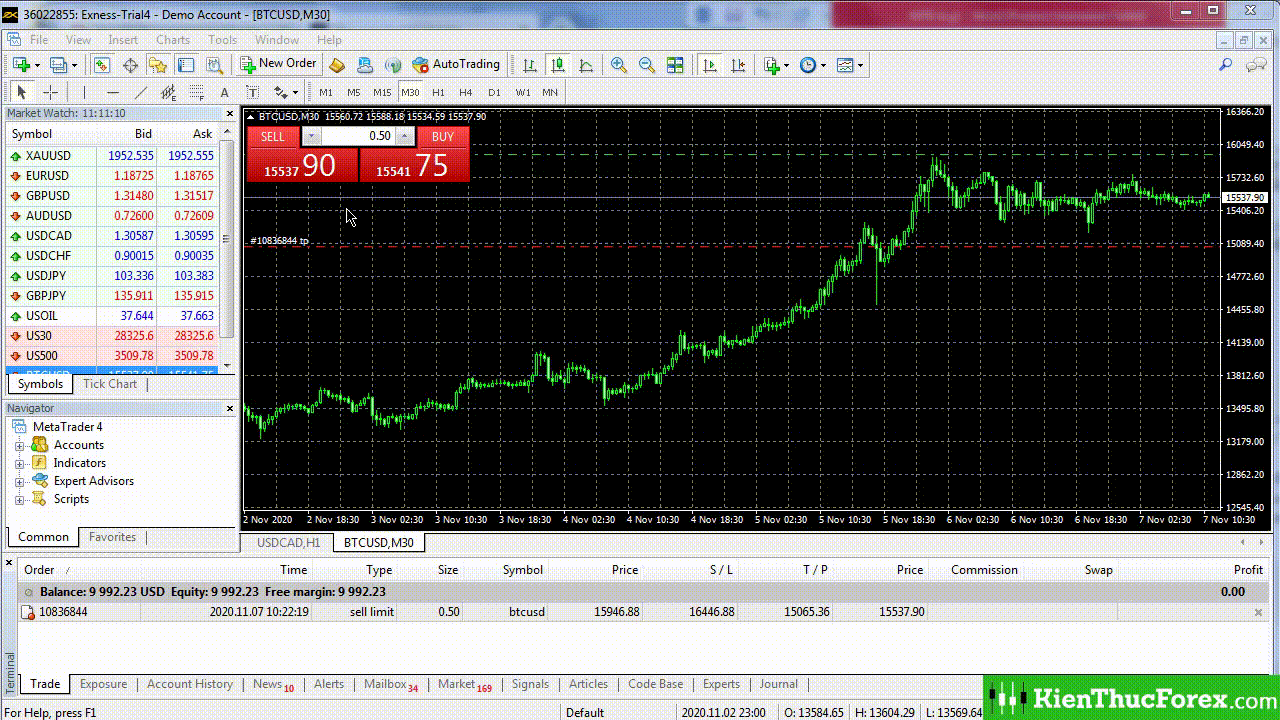The width and height of the screenshot is (1280, 720).
Task: Open the Insert menu
Action: point(123,40)
